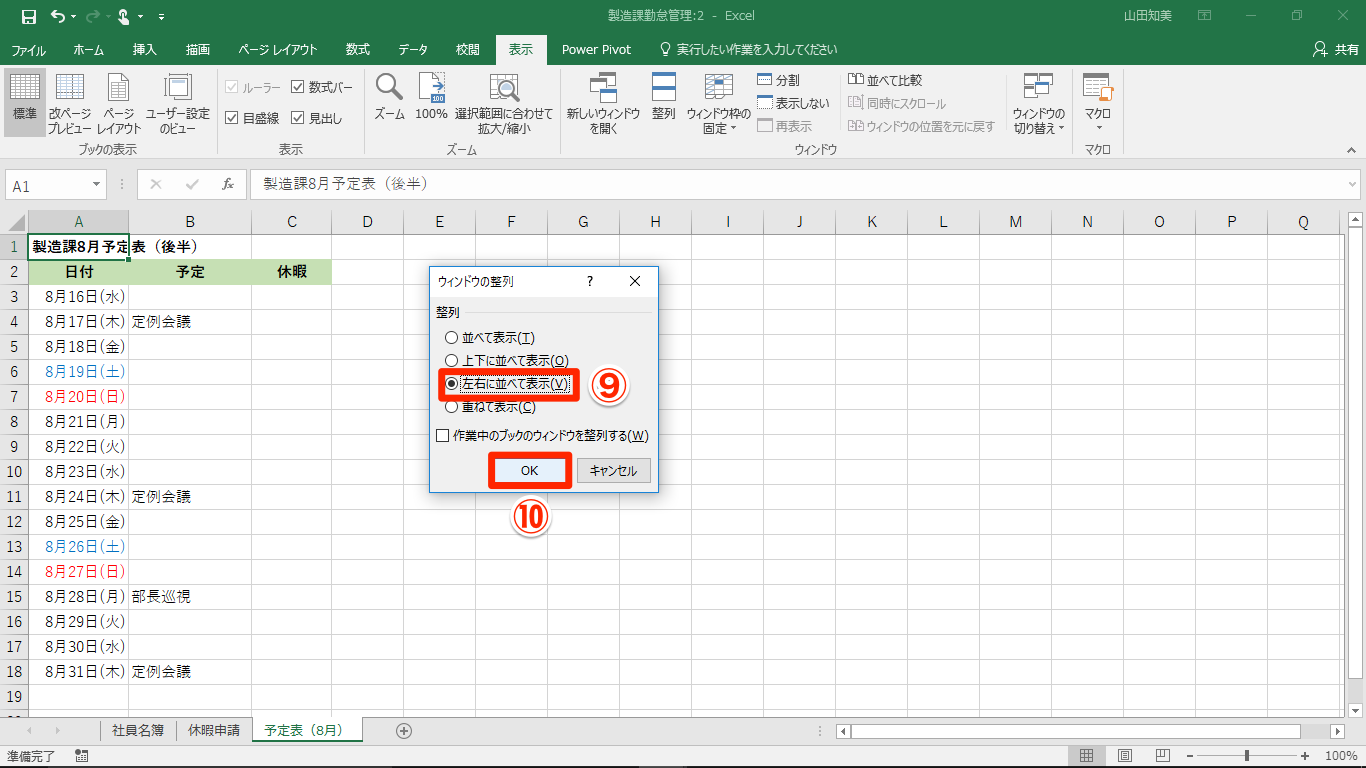
Task: Switch to Page Layout view in status bar
Action: [x=1125, y=756]
